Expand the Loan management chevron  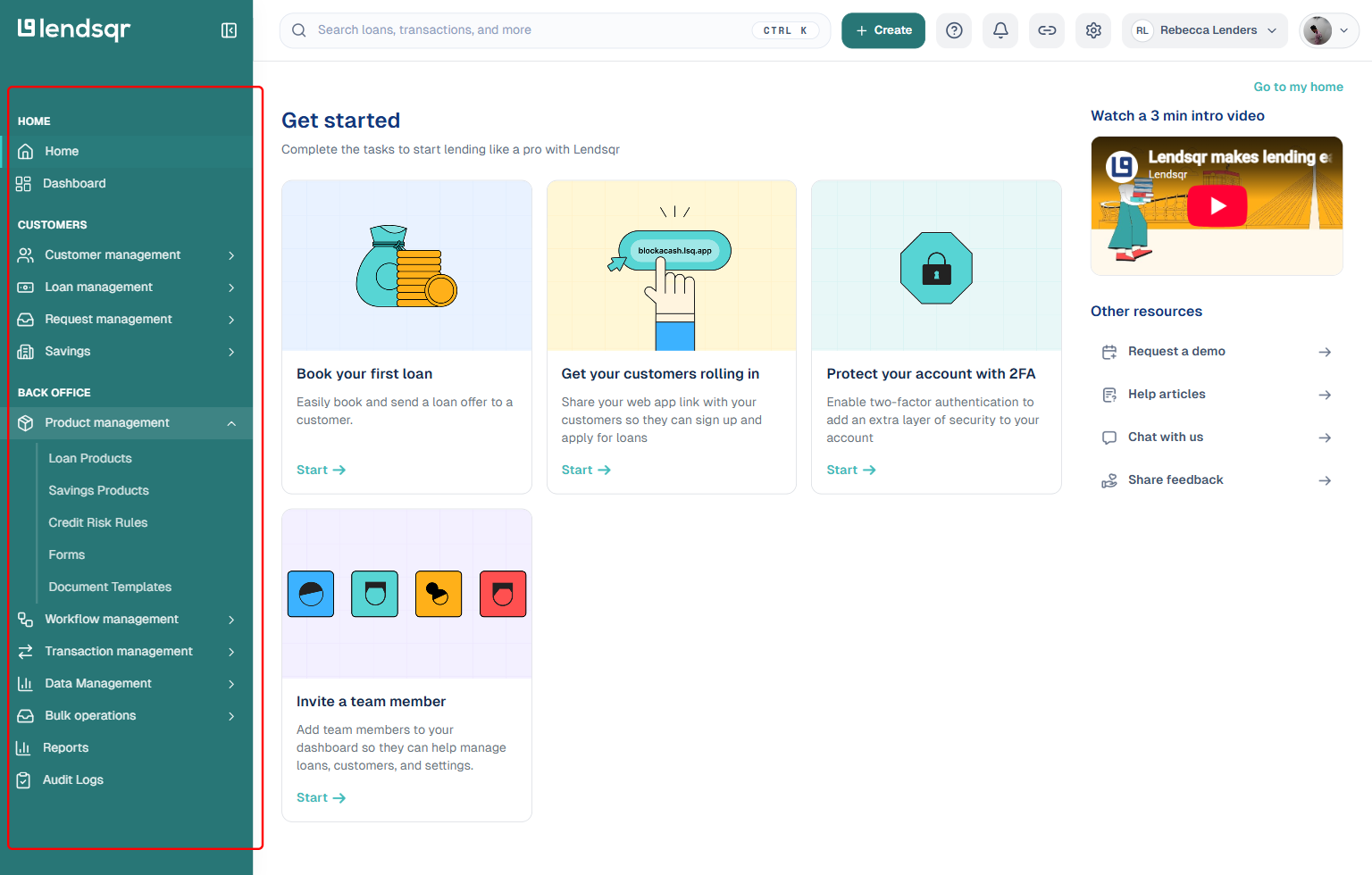231,287
